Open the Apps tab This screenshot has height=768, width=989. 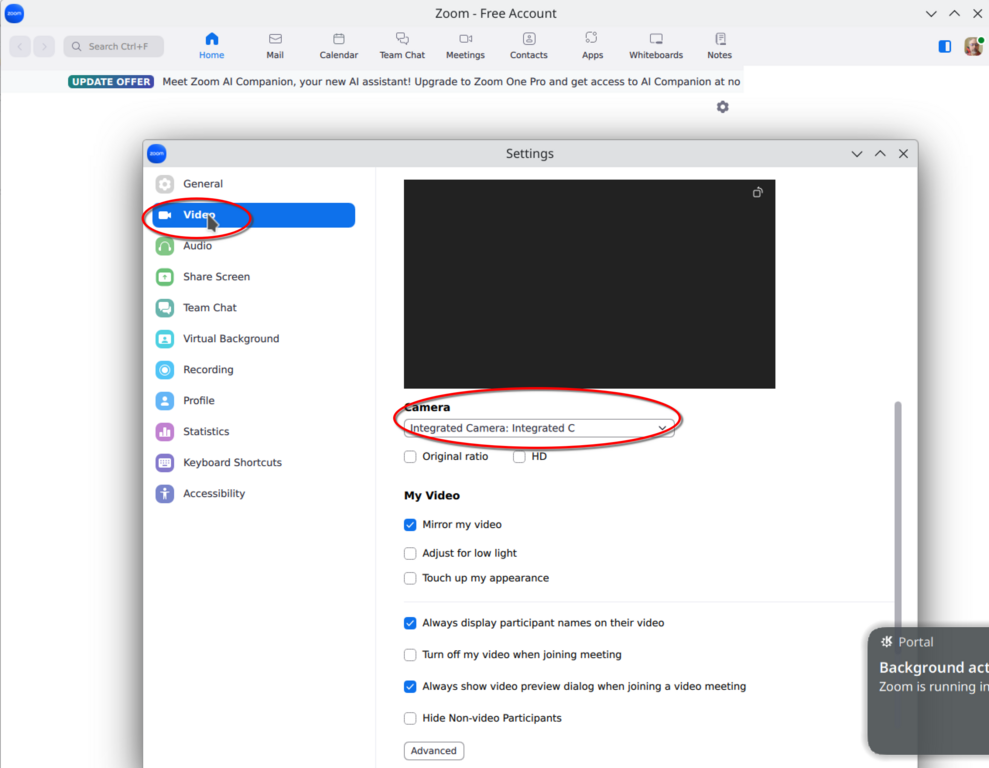point(592,46)
